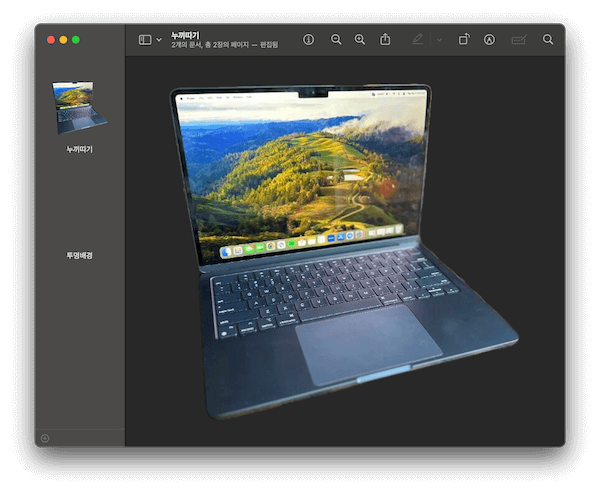Enter full screen with green button
The width and height of the screenshot is (600, 493).
(76, 40)
